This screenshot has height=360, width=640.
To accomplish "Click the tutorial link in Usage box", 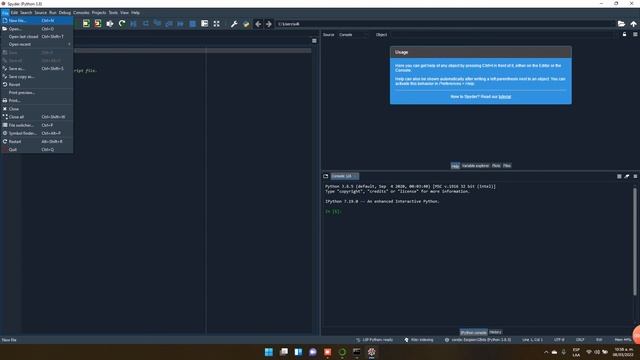I will click(x=505, y=97).
